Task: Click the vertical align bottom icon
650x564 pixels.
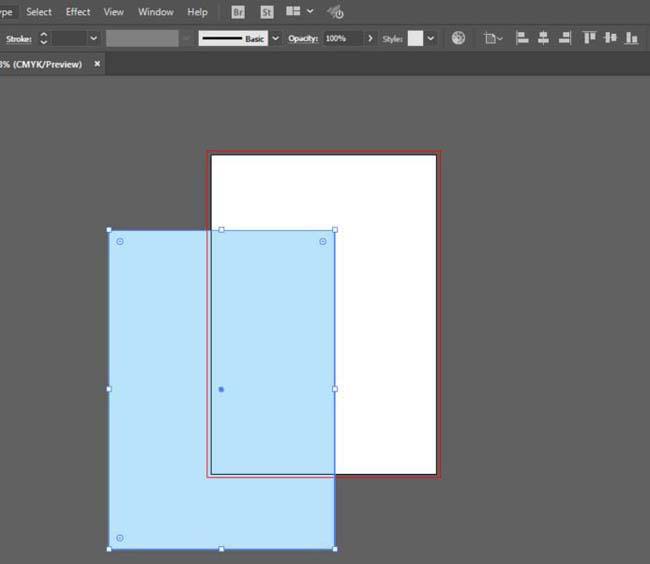Action: pos(632,38)
